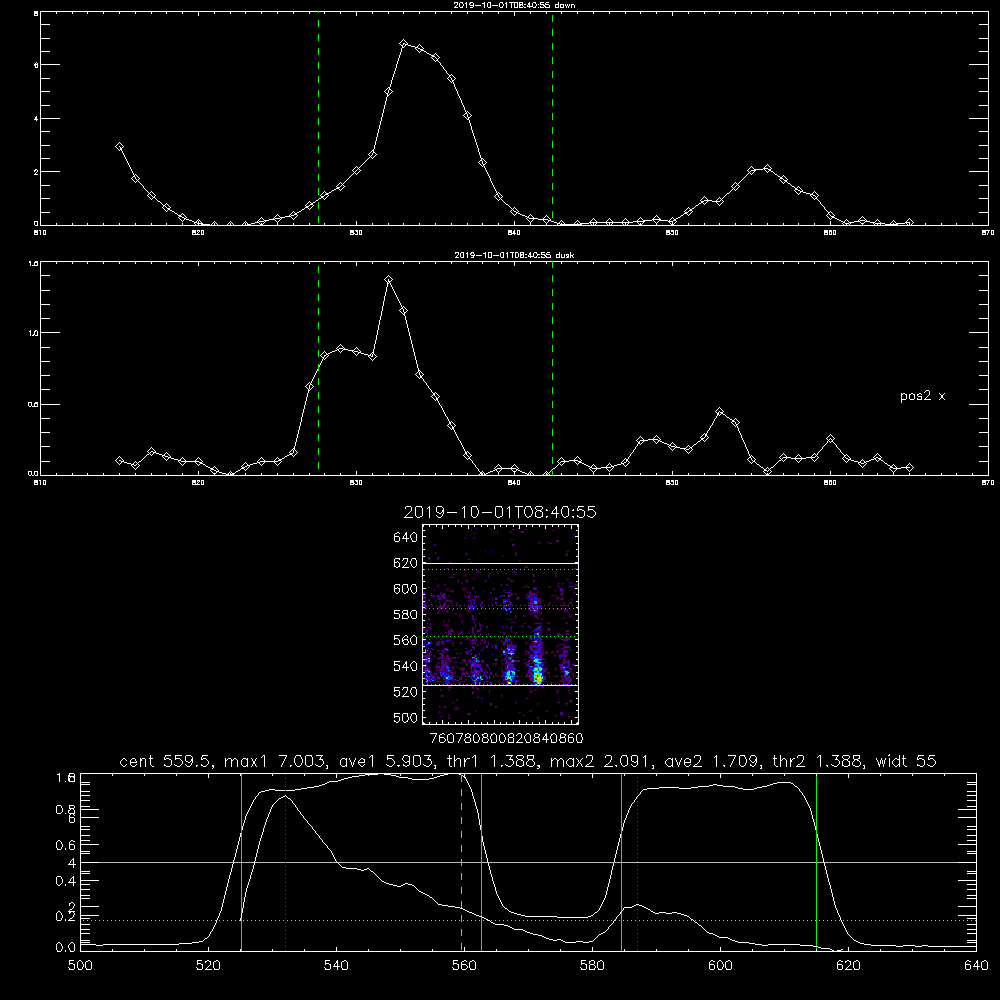
Task: Click the highest diamond marker of dawn curve
Action: [x=404, y=44]
